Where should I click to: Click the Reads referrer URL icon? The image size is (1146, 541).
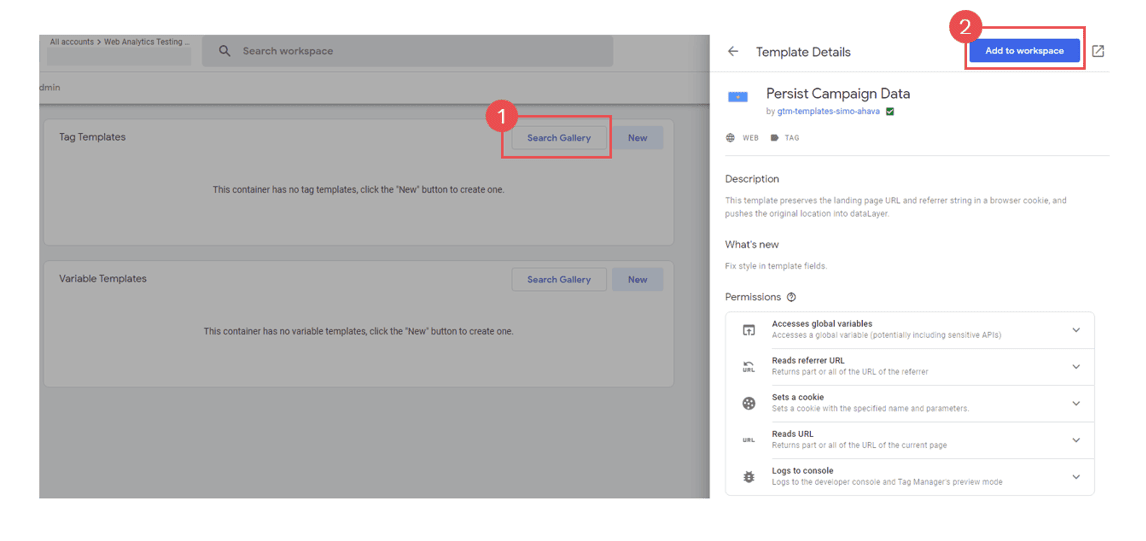click(748, 367)
